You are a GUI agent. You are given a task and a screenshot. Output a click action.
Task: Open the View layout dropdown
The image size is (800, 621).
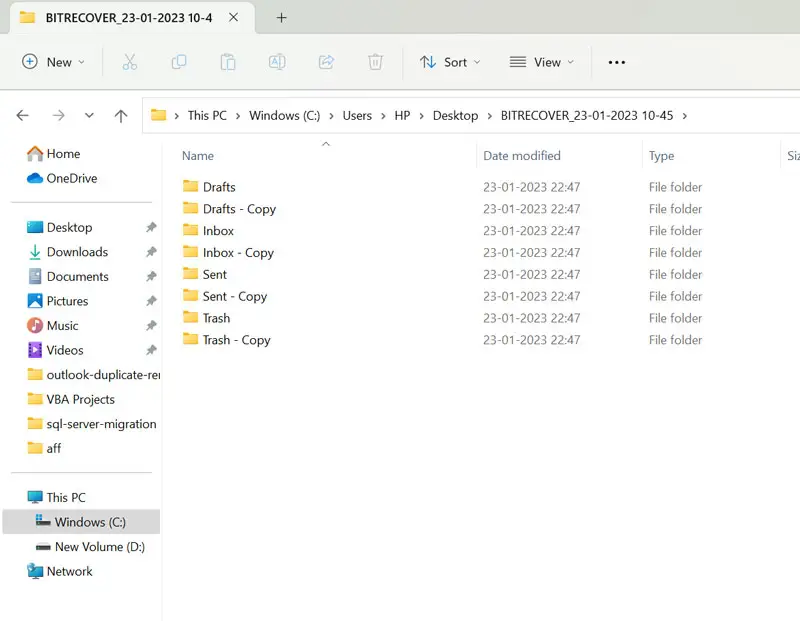542,62
